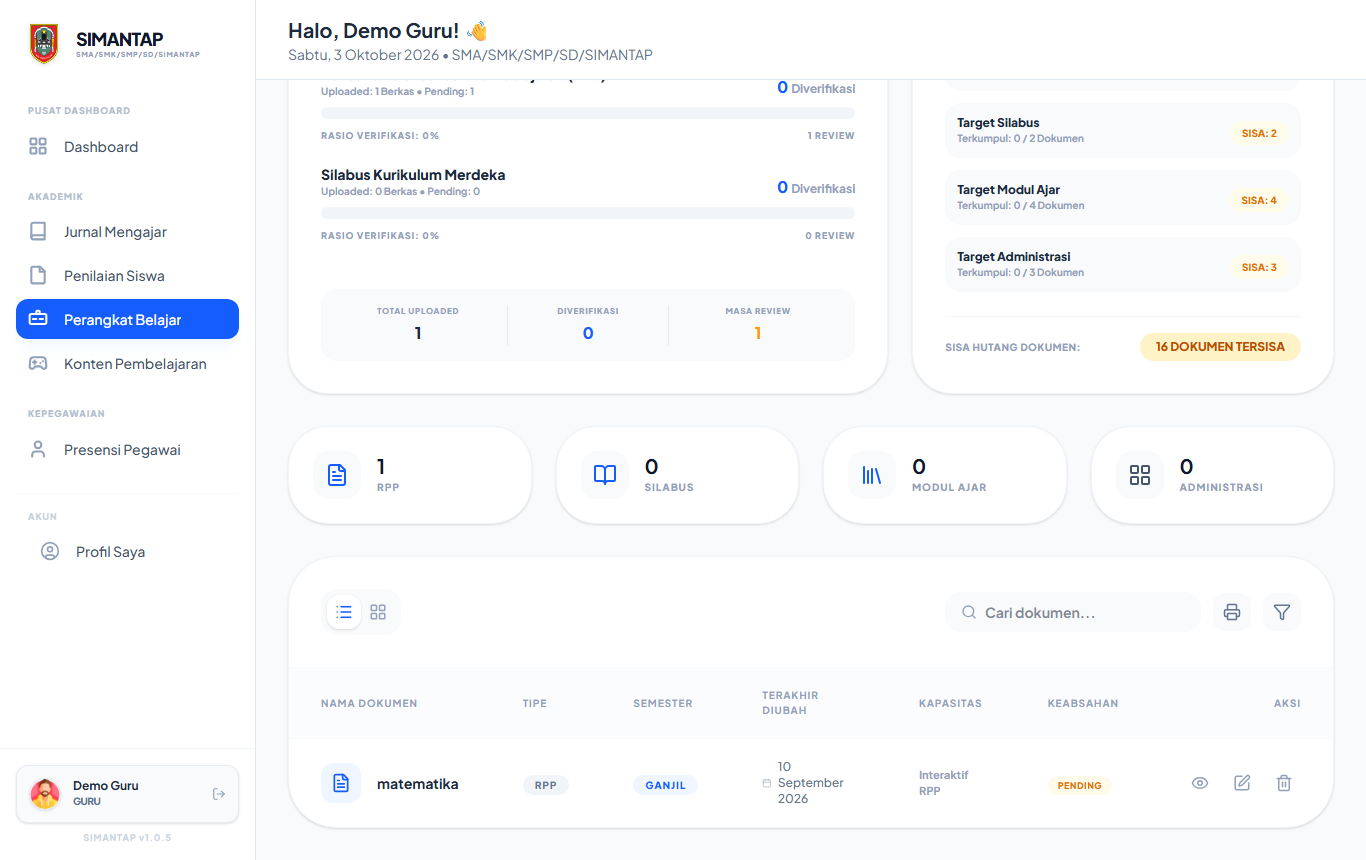Delete the matematika document
Screen dimensions: 1366x860
1284,783
